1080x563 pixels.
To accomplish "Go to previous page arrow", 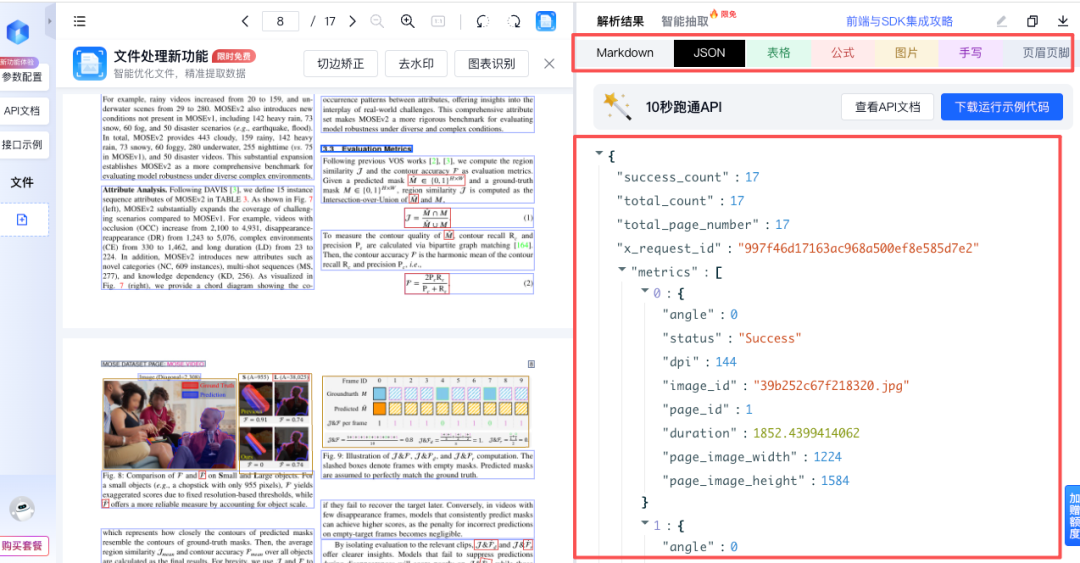I will click(x=245, y=21).
